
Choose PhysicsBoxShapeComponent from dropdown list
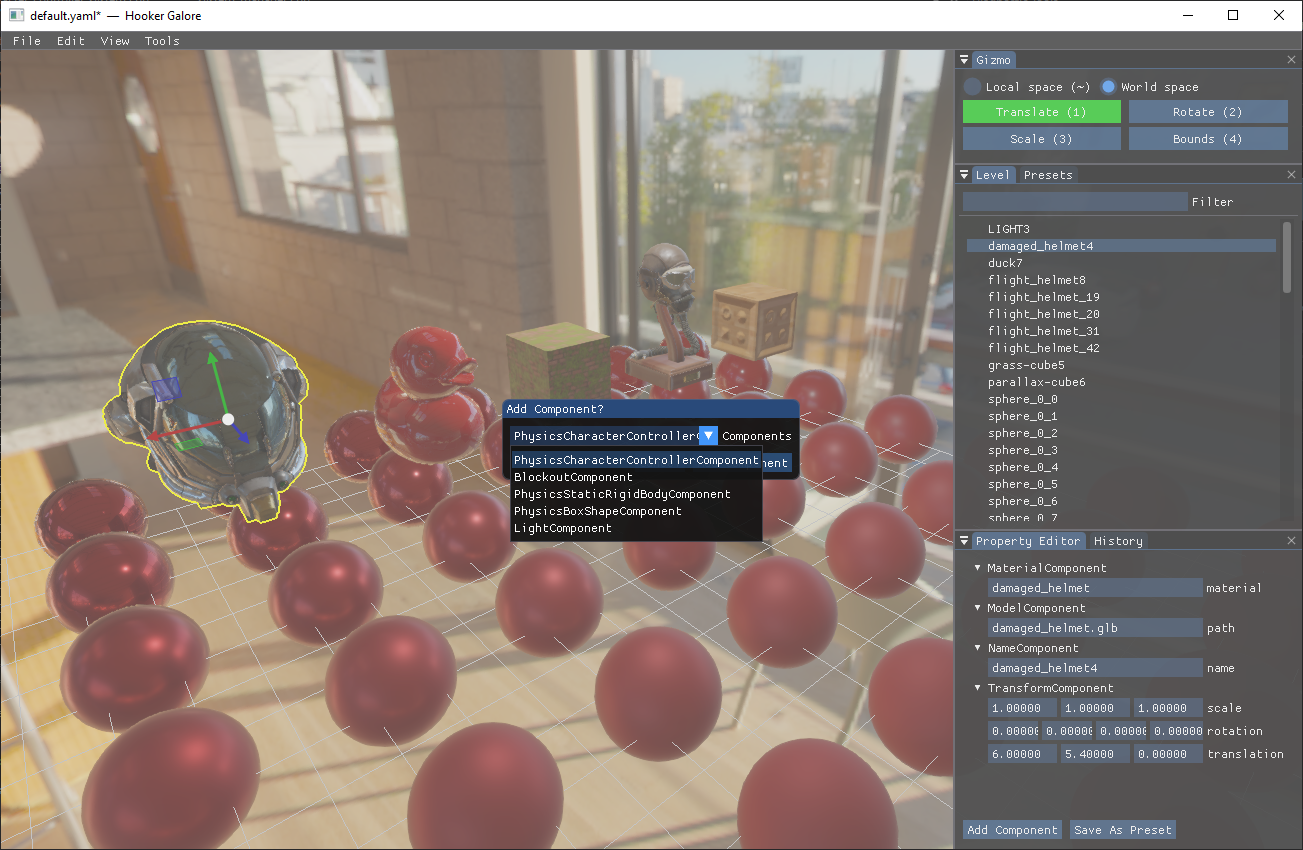point(636,511)
